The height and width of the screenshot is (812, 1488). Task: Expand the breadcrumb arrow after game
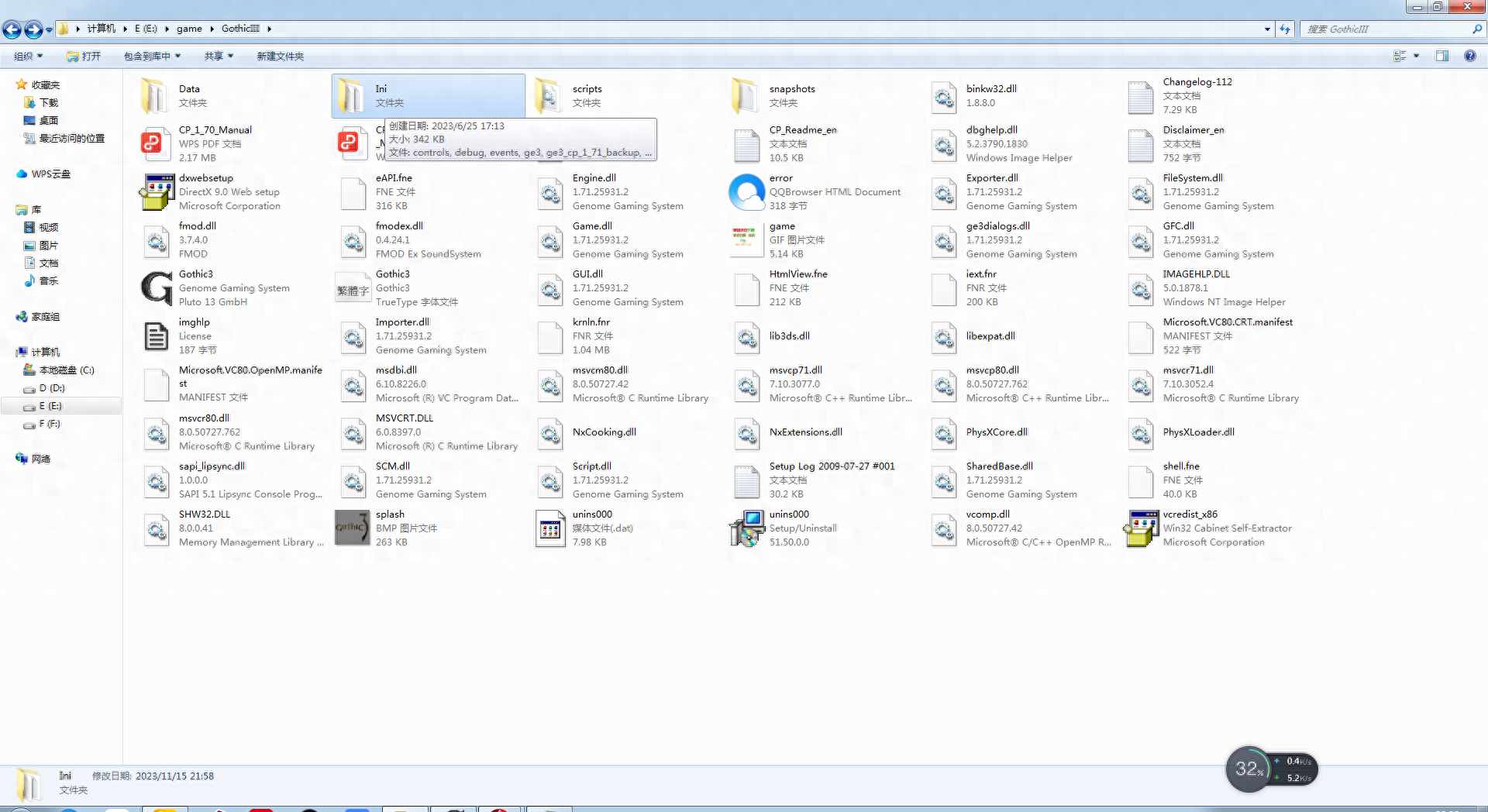tap(212, 29)
